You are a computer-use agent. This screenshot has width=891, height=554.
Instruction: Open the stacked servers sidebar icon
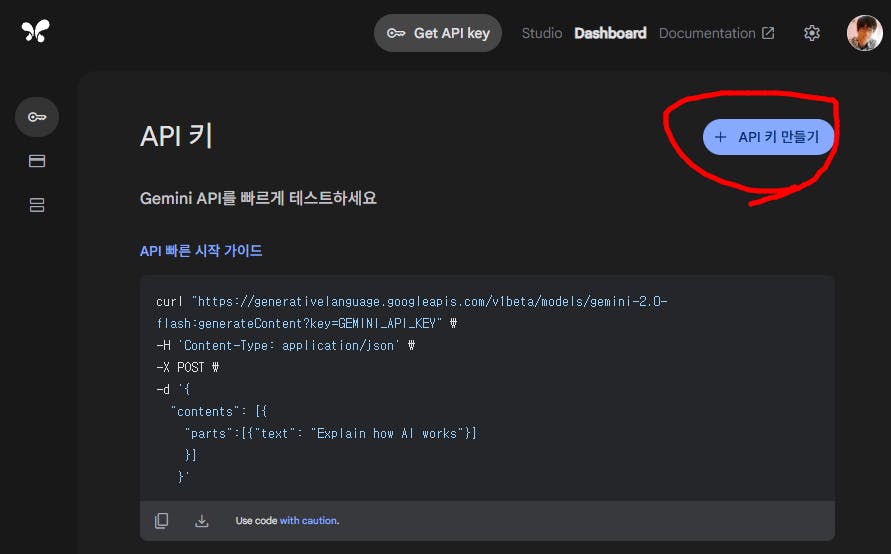point(37,205)
